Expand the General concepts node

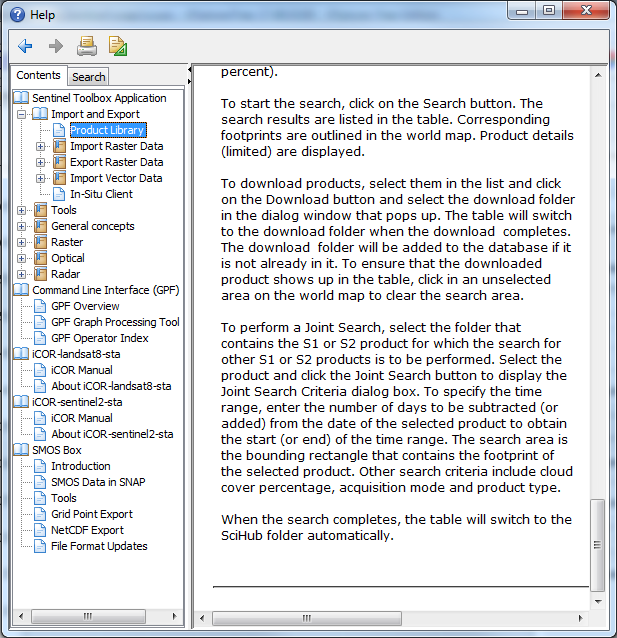coord(22,226)
